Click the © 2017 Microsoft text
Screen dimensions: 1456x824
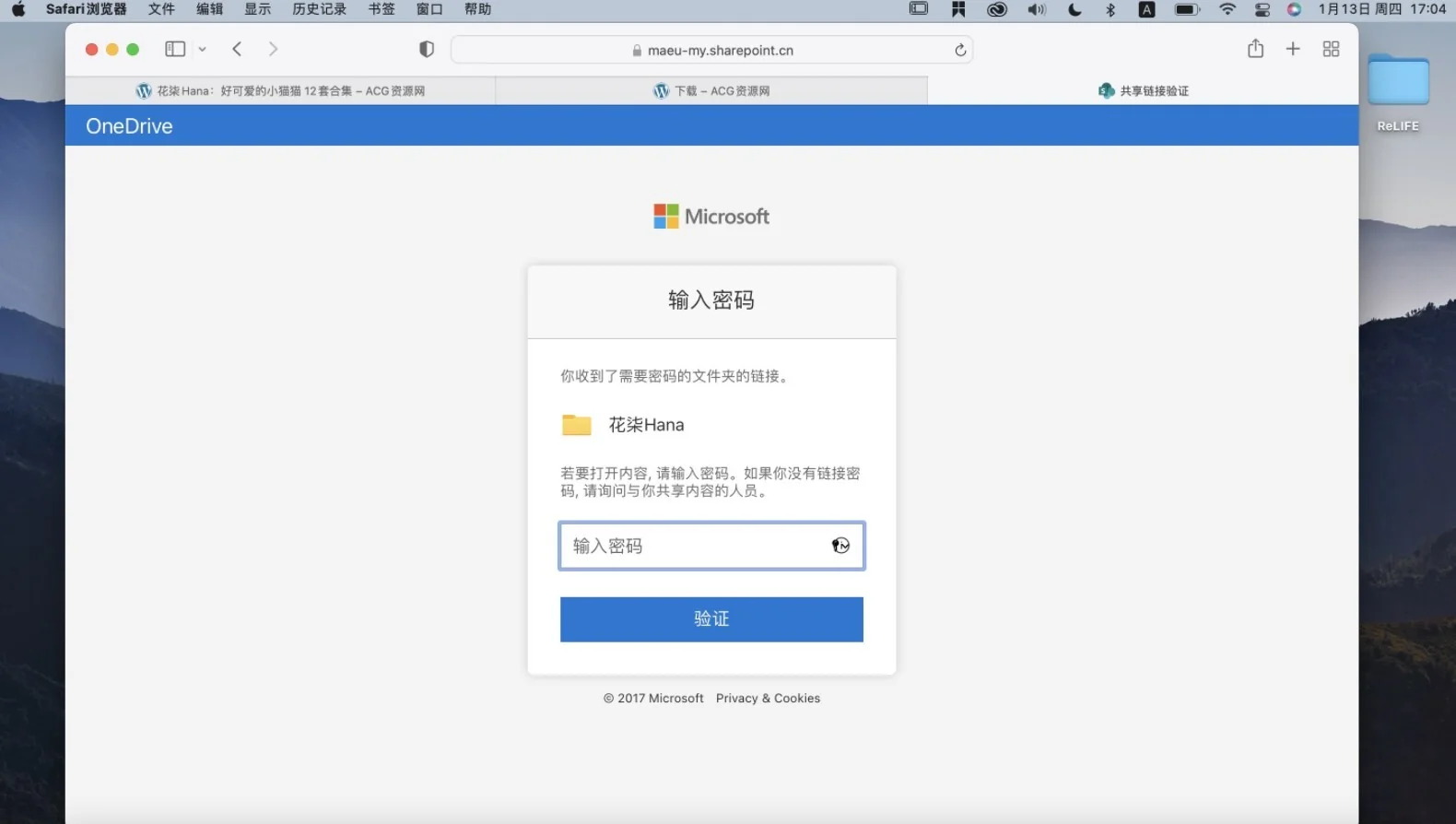[x=653, y=699]
